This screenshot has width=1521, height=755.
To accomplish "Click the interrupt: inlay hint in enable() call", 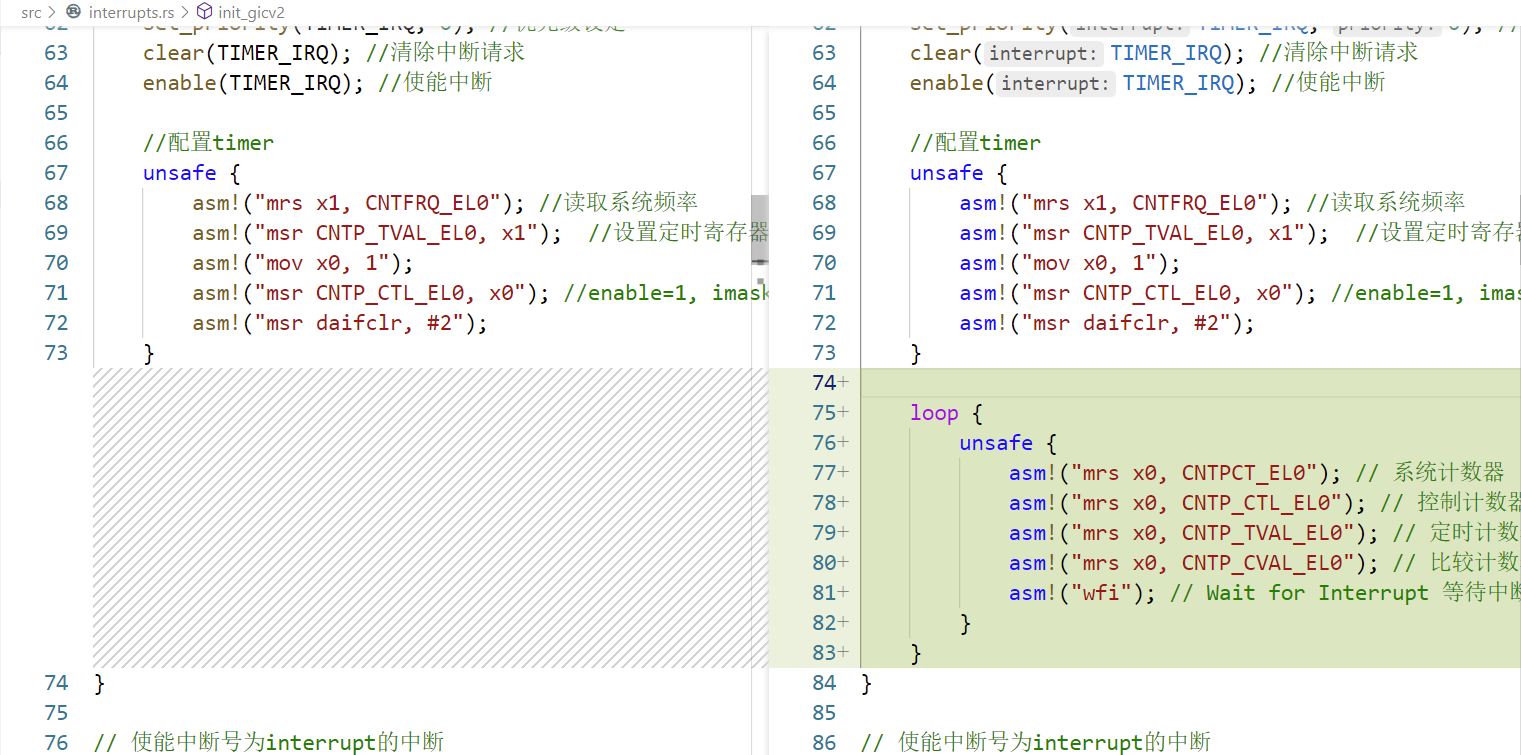I will (1057, 83).
